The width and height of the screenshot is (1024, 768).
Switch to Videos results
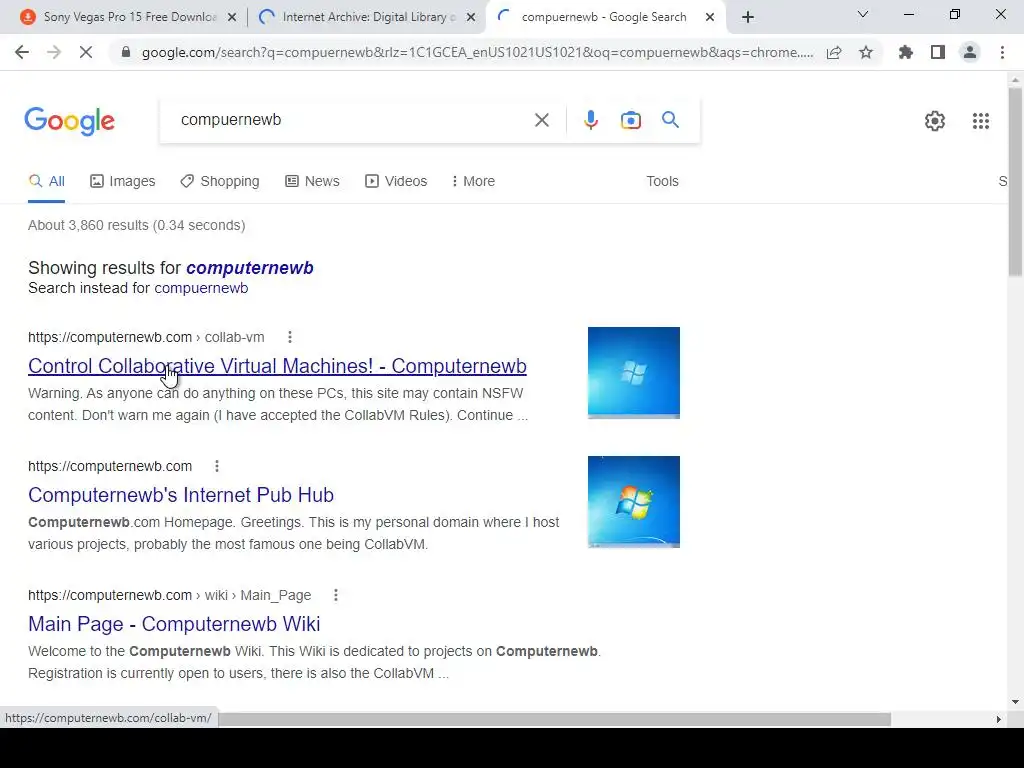tap(396, 181)
